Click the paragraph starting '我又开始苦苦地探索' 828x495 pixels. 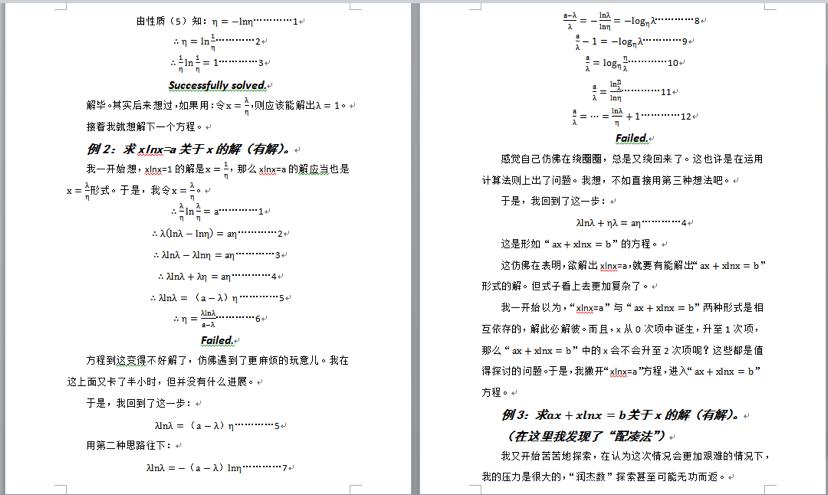626,466
